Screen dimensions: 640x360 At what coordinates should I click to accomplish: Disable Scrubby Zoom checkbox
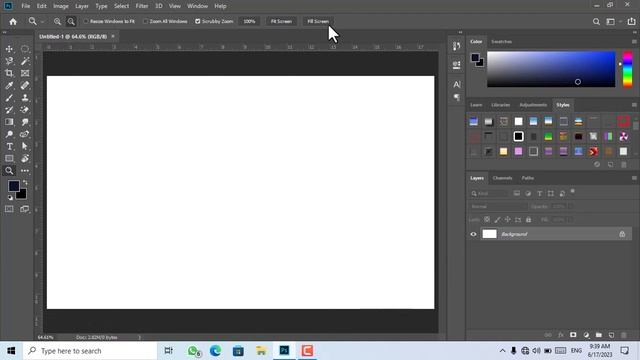[x=198, y=21]
